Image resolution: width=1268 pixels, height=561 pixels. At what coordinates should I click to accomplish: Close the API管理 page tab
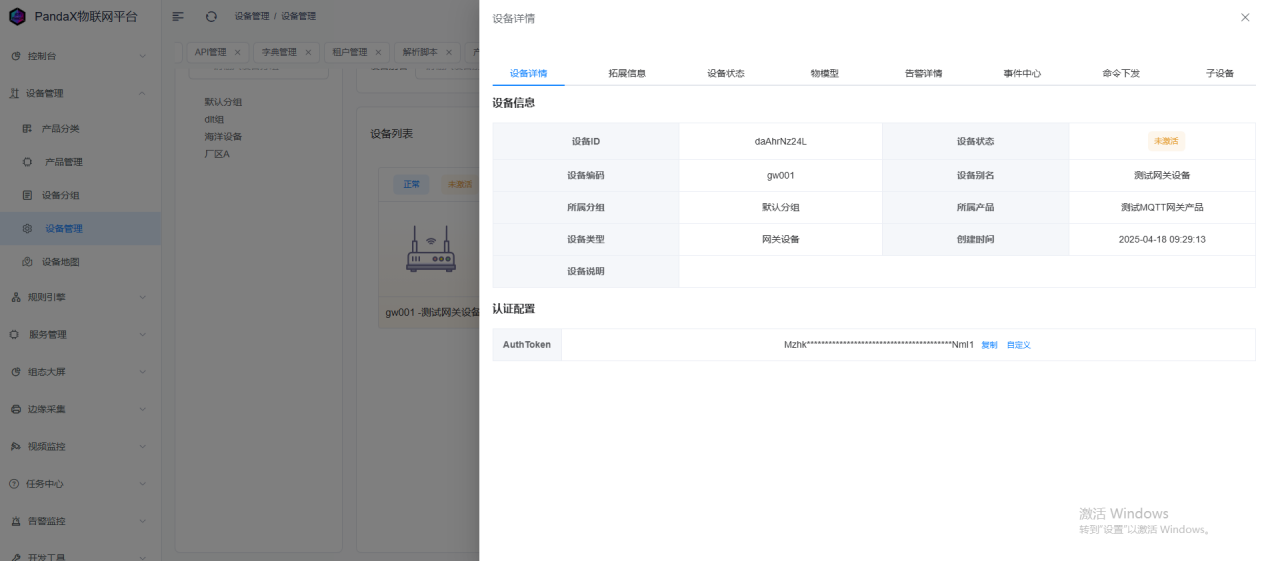point(237,52)
